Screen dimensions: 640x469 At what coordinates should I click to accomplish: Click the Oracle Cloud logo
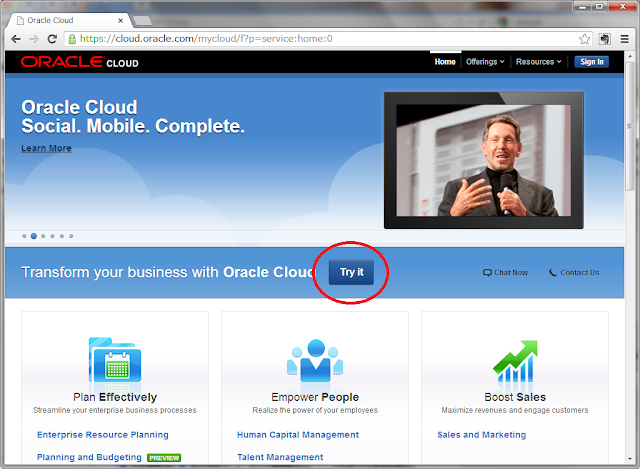[80, 62]
